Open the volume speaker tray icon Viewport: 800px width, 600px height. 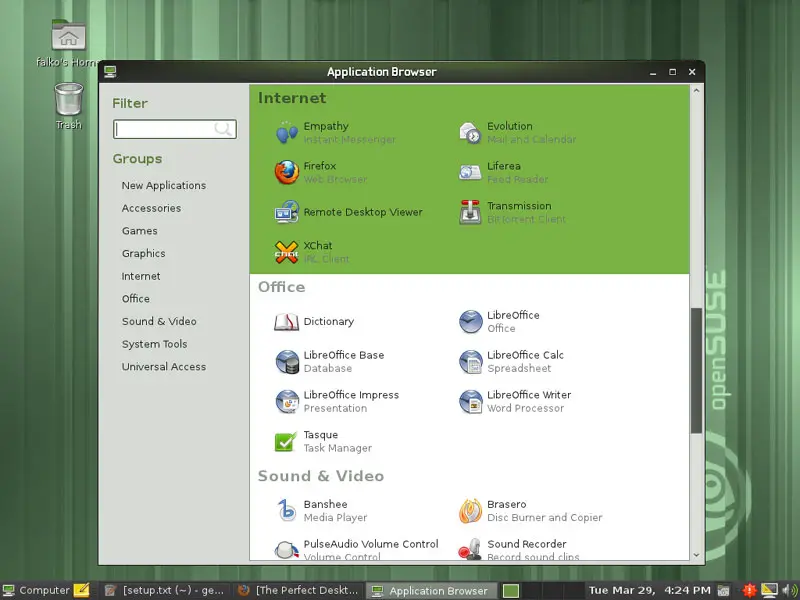click(790, 590)
